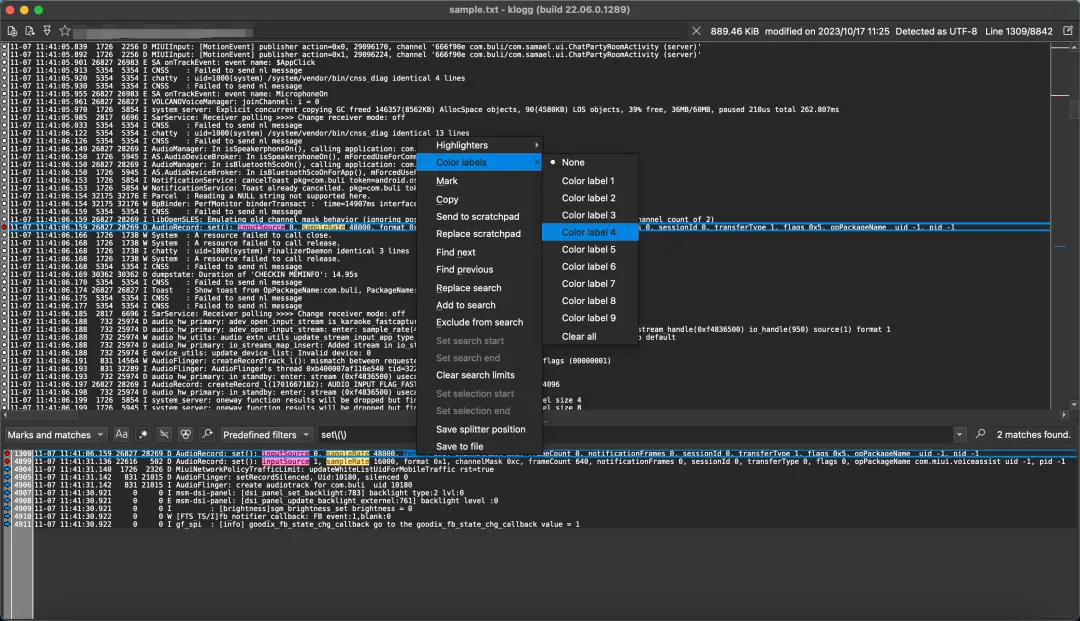Image resolution: width=1080 pixels, height=621 pixels.
Task: Toggle the inverse match filter button
Action: click(x=164, y=435)
